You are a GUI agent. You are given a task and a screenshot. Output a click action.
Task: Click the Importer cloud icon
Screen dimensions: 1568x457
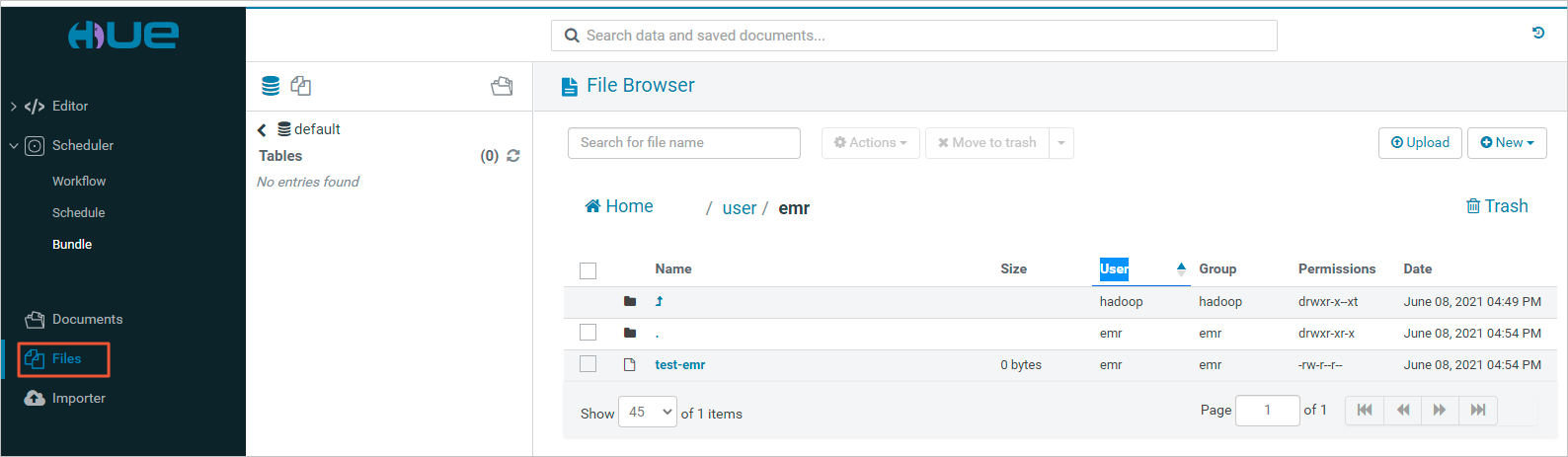pos(35,398)
